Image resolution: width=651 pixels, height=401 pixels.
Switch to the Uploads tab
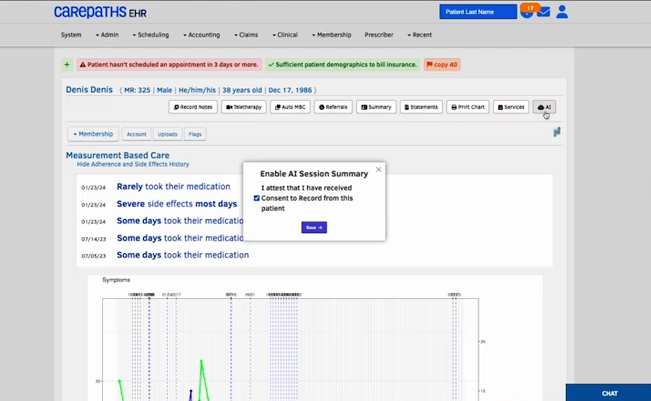pyautogui.click(x=167, y=134)
